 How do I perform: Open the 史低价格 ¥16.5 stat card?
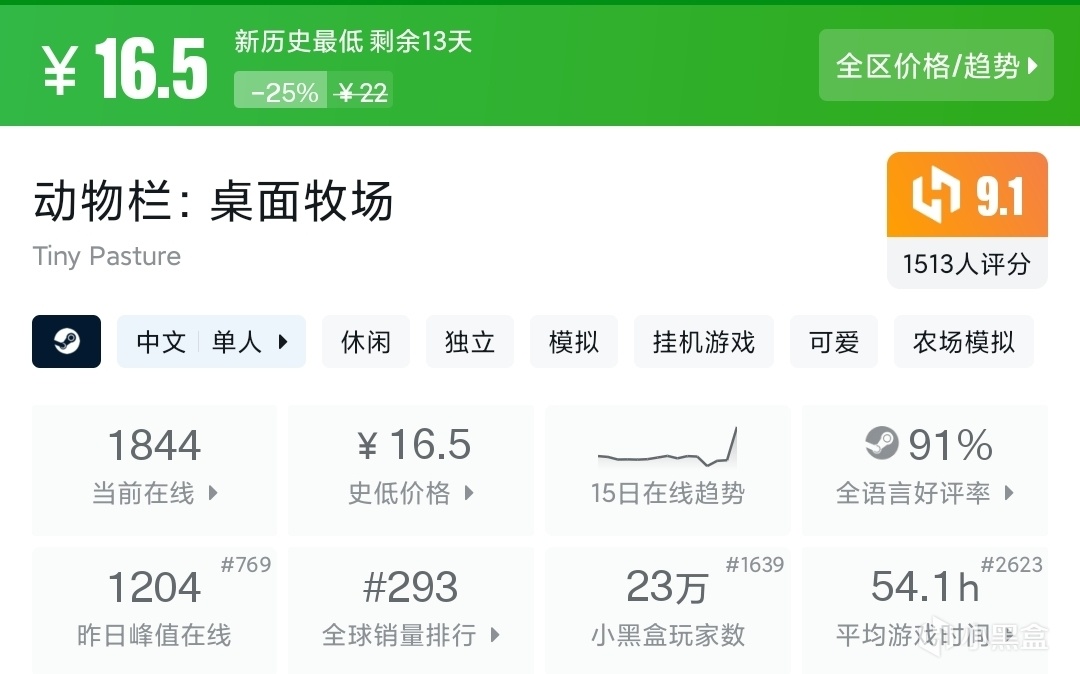(411, 470)
